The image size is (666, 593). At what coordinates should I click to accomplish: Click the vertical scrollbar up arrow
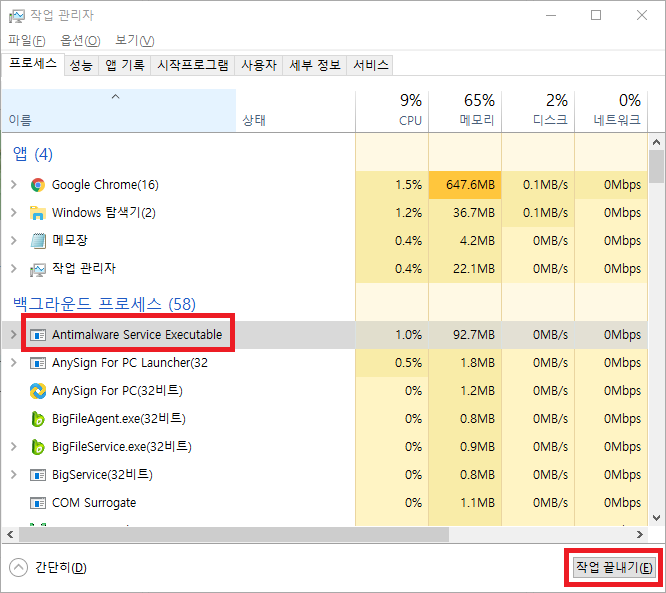657,142
